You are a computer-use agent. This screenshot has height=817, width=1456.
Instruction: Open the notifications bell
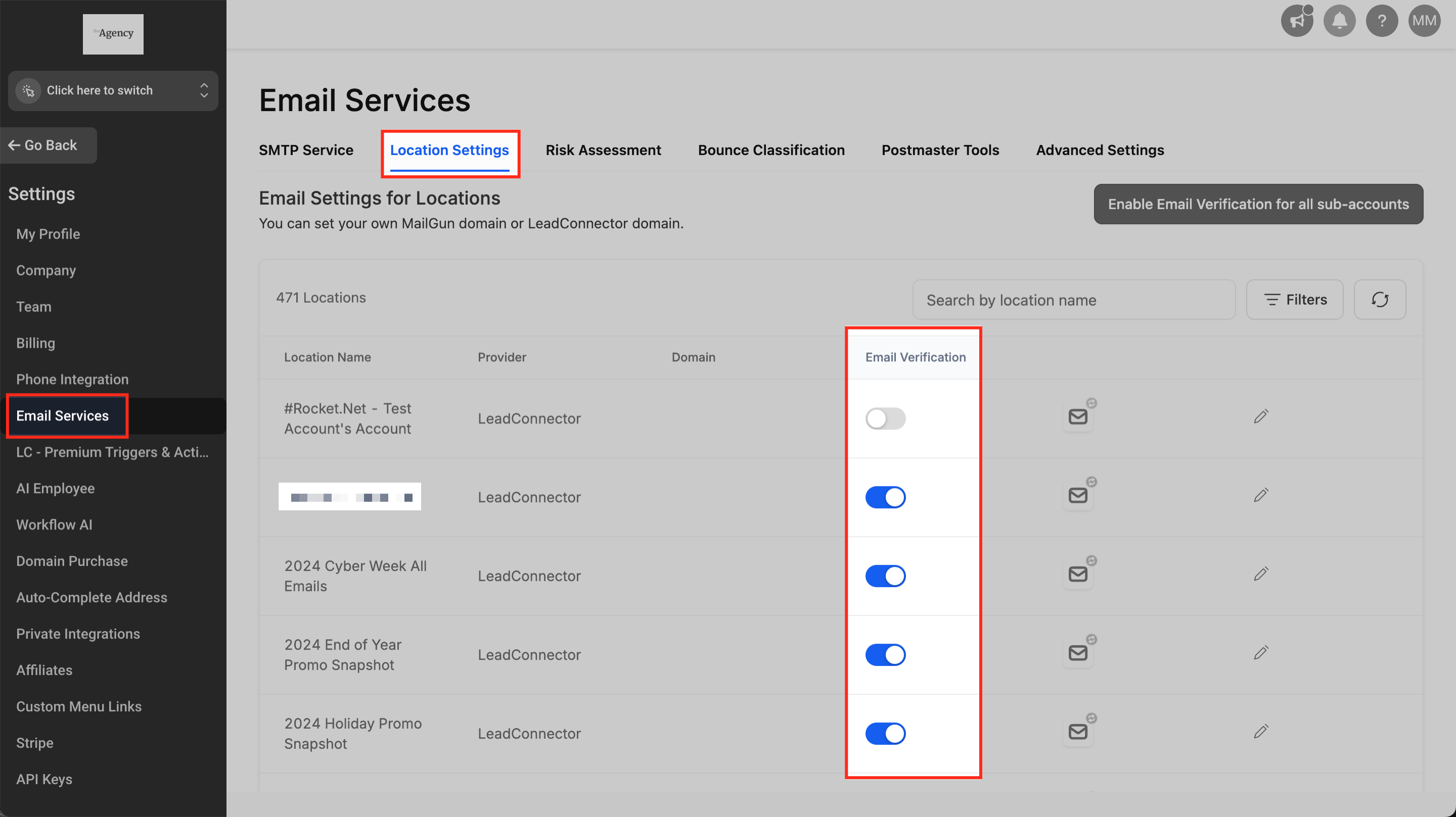1339,21
